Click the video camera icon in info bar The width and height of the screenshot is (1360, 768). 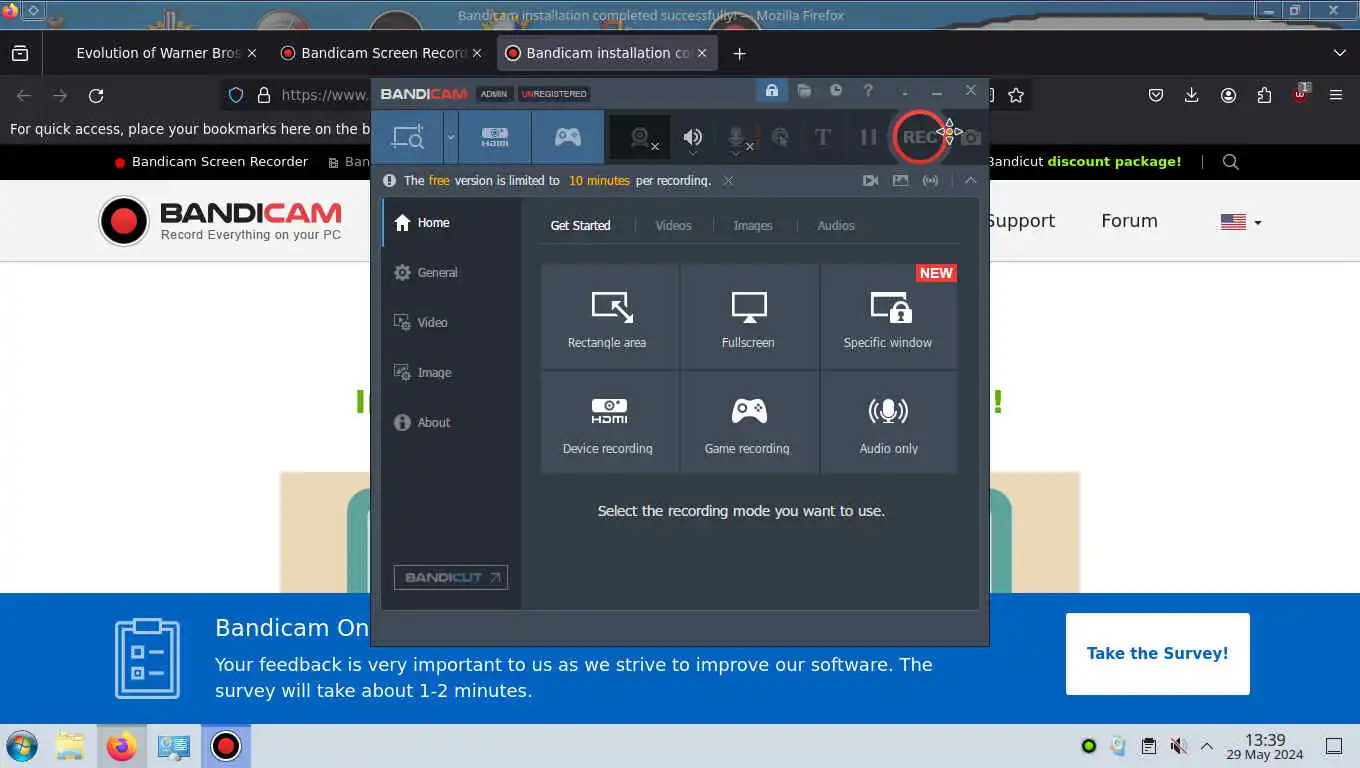871,181
